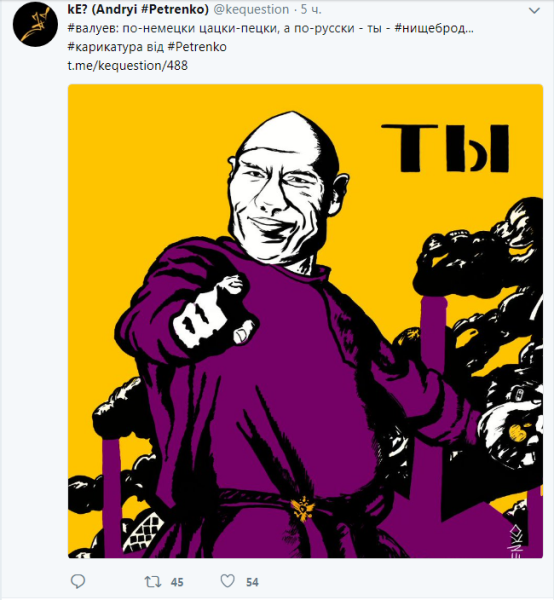554x600 pixels.
Task: Click the retweet count 45
Action: click(177, 582)
